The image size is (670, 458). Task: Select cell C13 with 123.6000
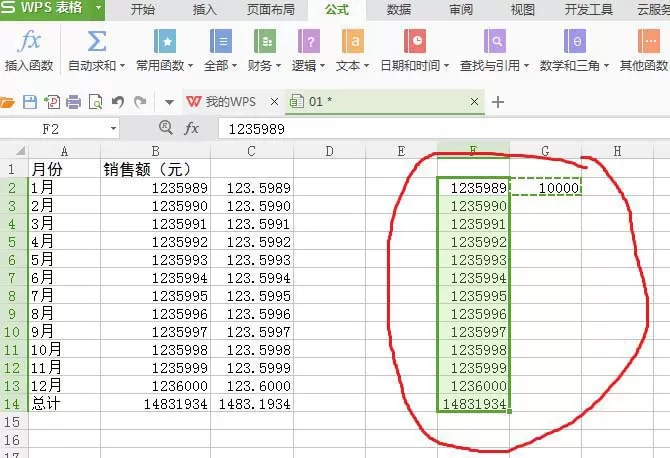click(x=252, y=386)
